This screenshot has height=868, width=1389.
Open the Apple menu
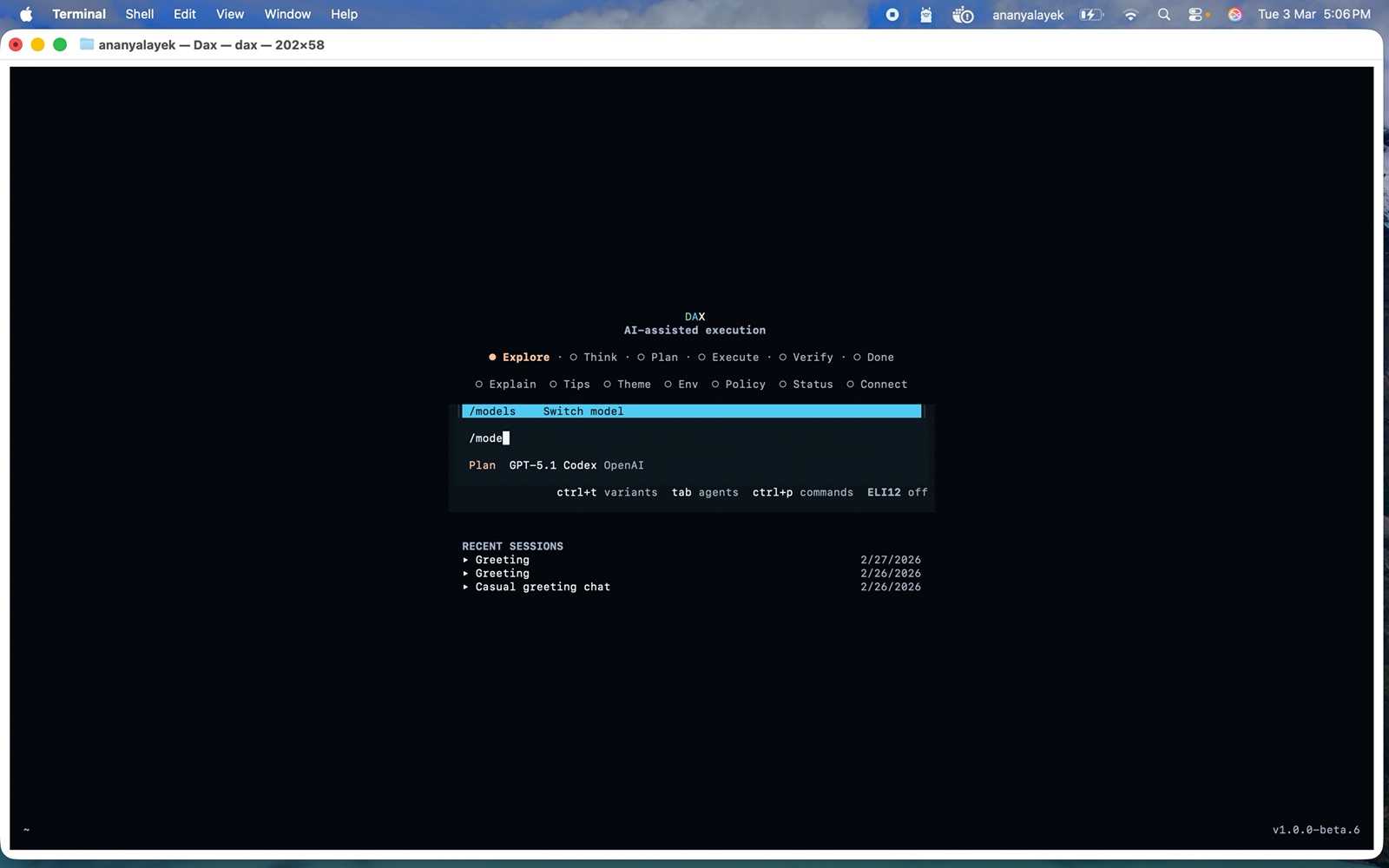26,14
